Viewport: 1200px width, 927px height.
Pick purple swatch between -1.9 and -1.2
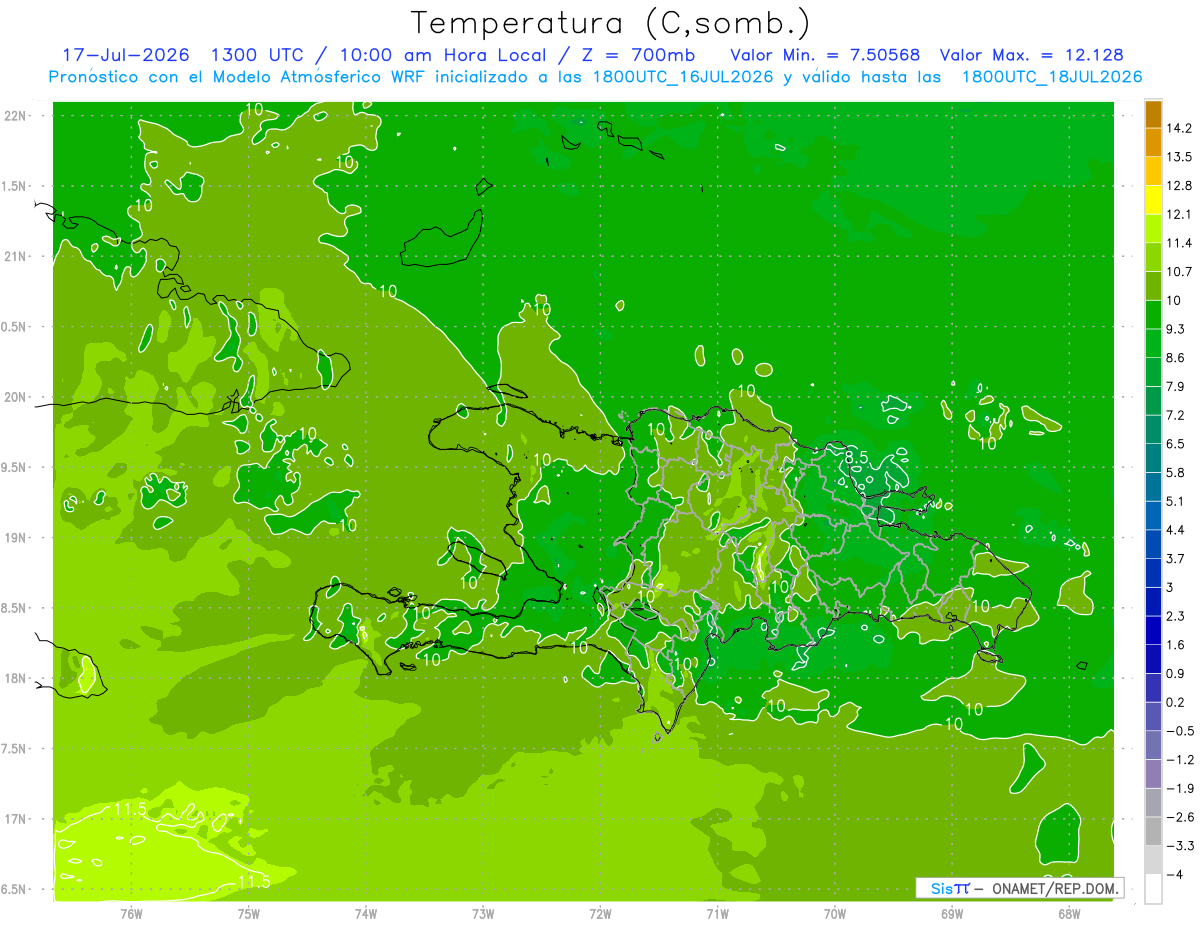click(x=1153, y=774)
